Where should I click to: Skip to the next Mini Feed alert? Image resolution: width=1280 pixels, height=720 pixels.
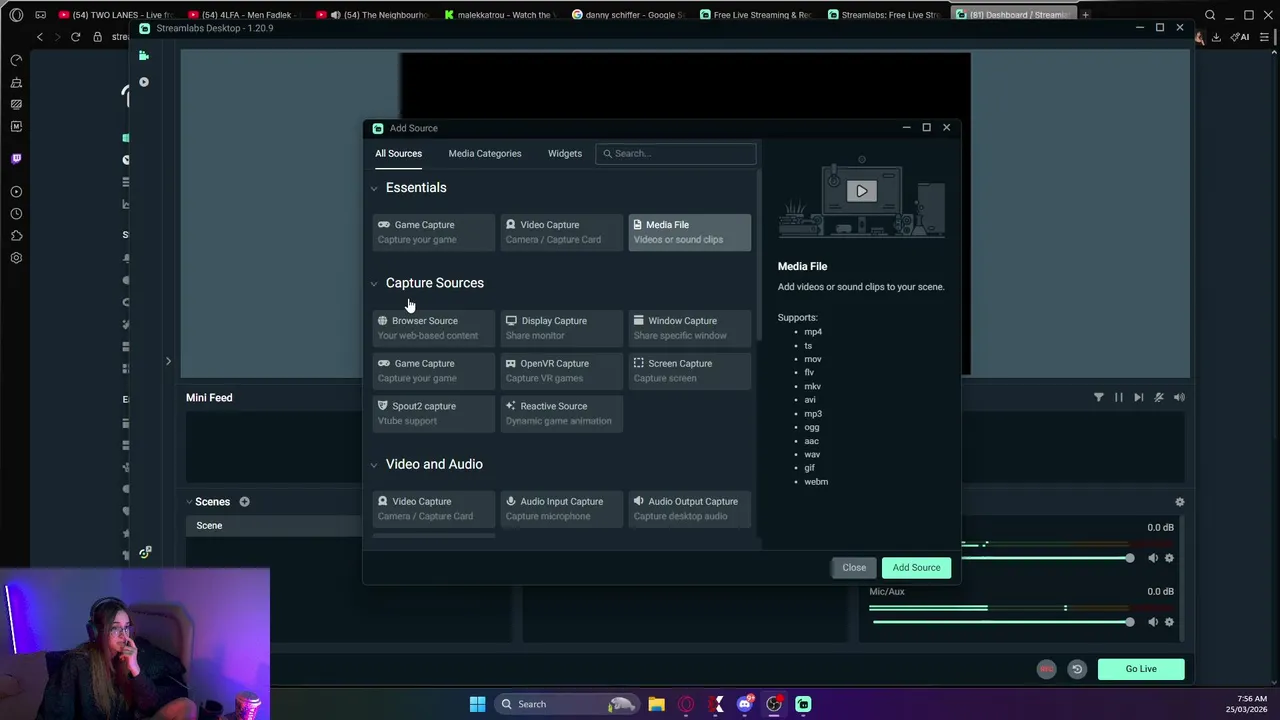coord(1138,397)
